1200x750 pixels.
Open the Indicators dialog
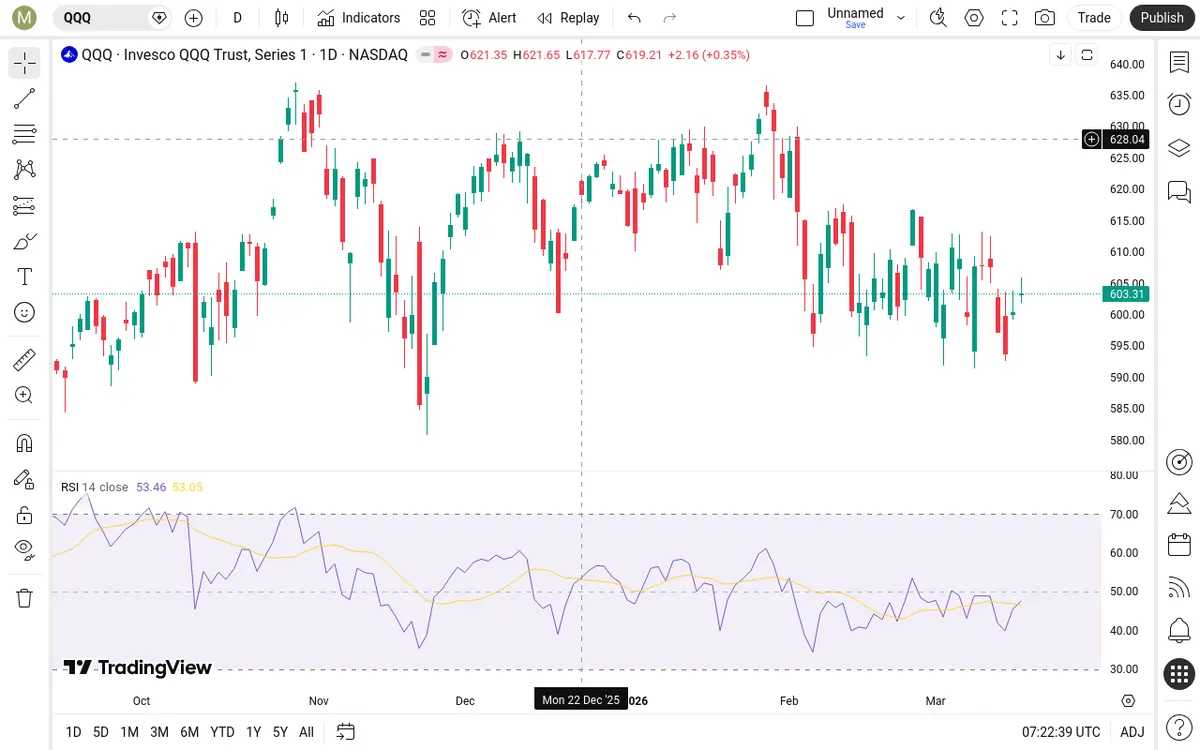pyautogui.click(x=358, y=17)
